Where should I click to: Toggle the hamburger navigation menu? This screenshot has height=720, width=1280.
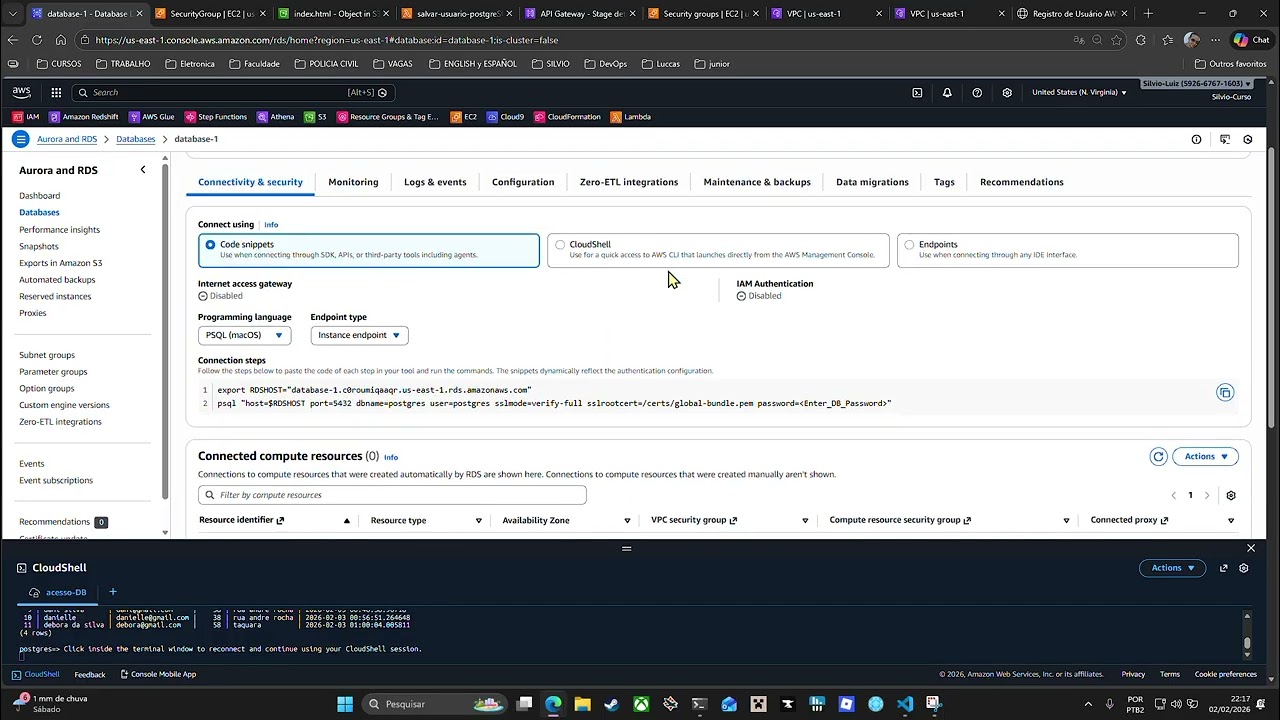20,139
